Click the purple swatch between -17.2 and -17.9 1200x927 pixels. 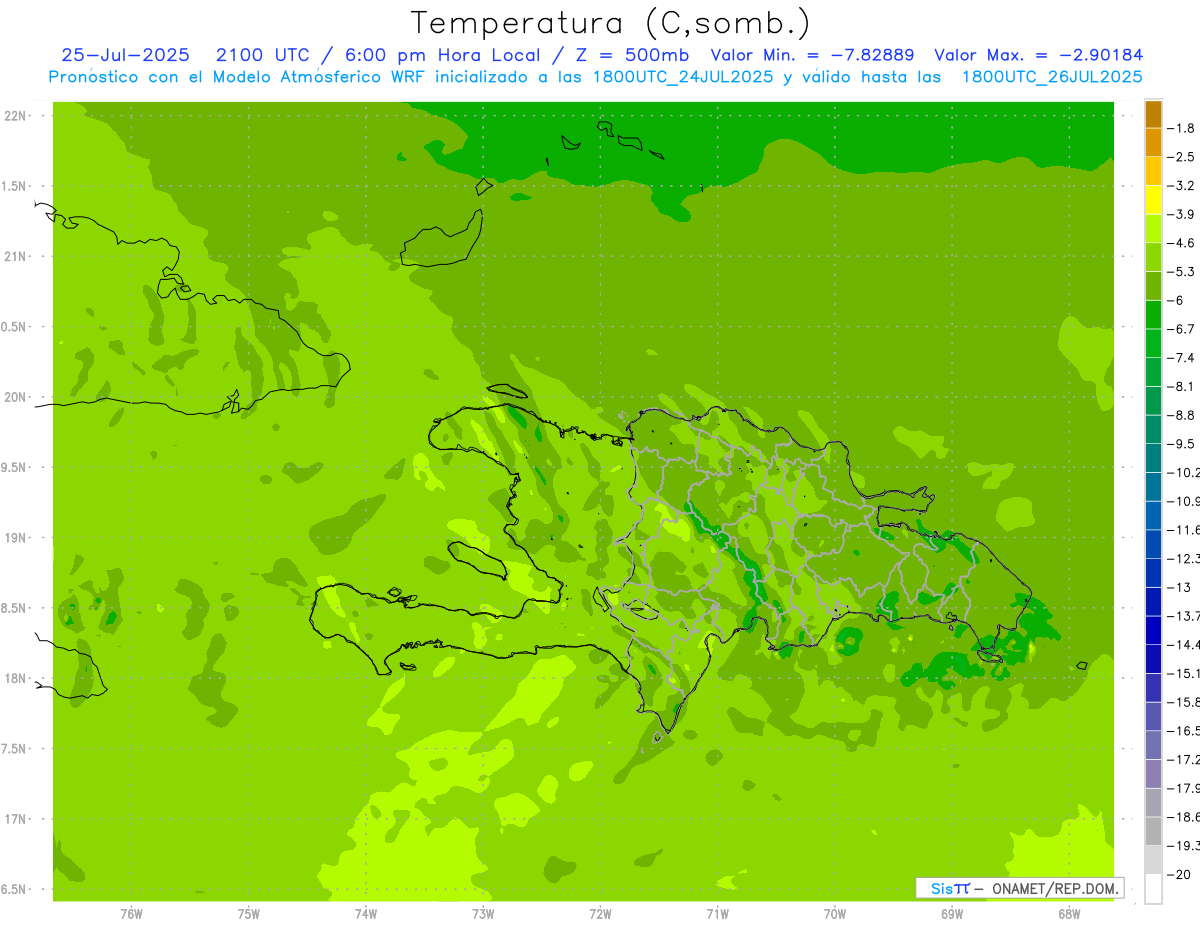tap(1153, 774)
